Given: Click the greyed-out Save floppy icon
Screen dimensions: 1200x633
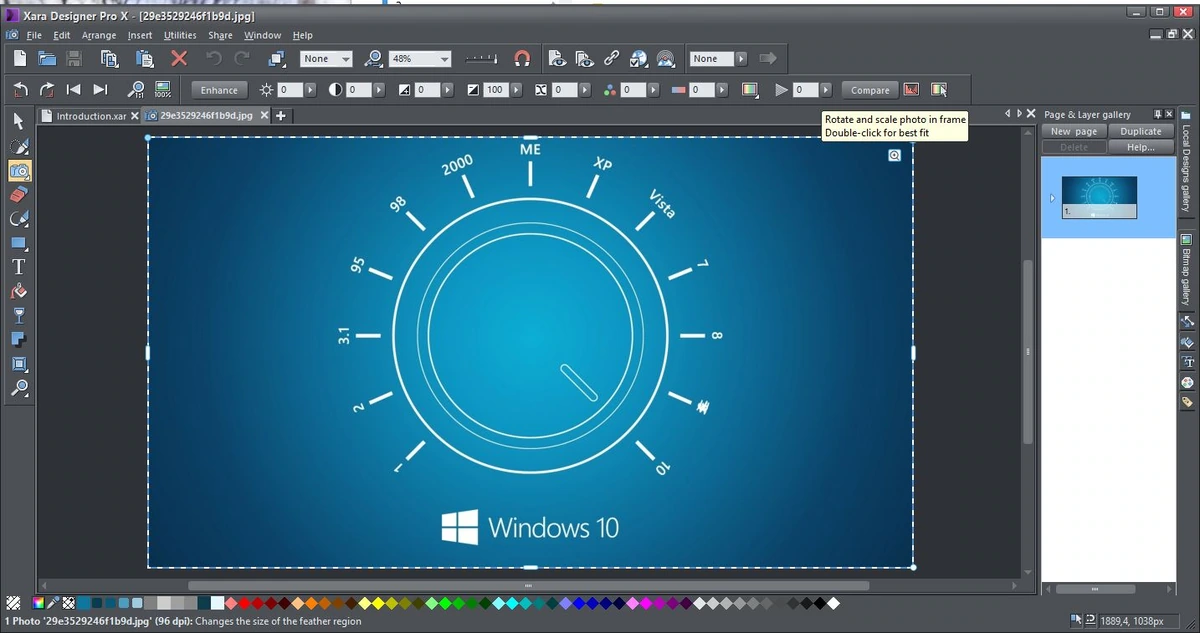Looking at the screenshot, I should [73, 59].
